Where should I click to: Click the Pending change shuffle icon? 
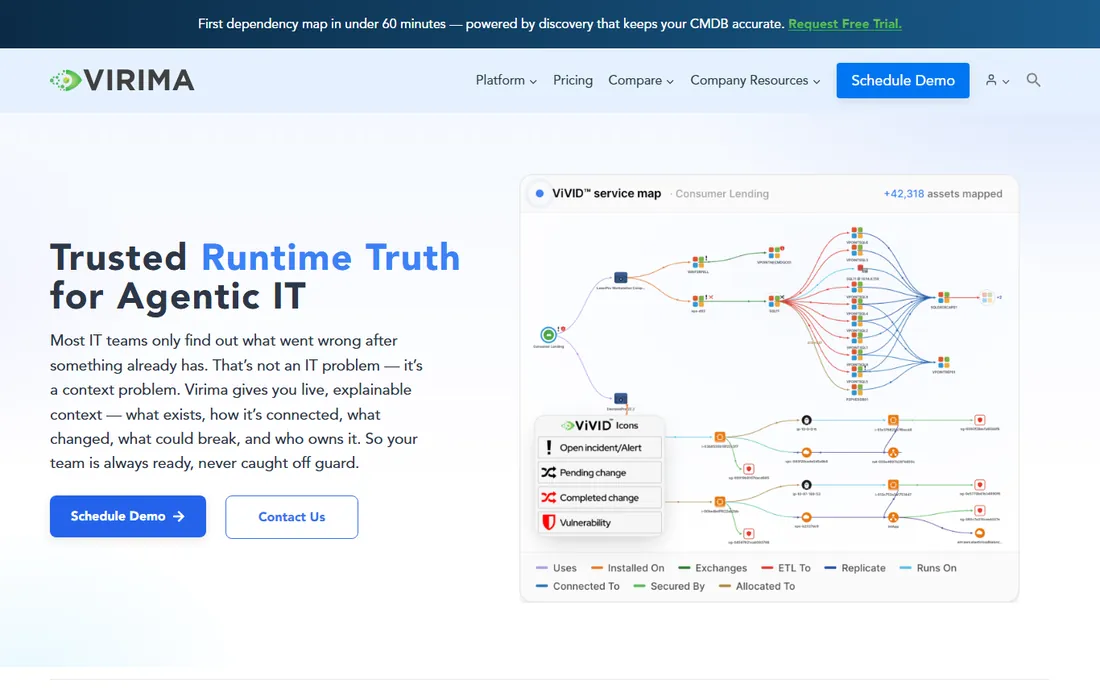pos(549,473)
